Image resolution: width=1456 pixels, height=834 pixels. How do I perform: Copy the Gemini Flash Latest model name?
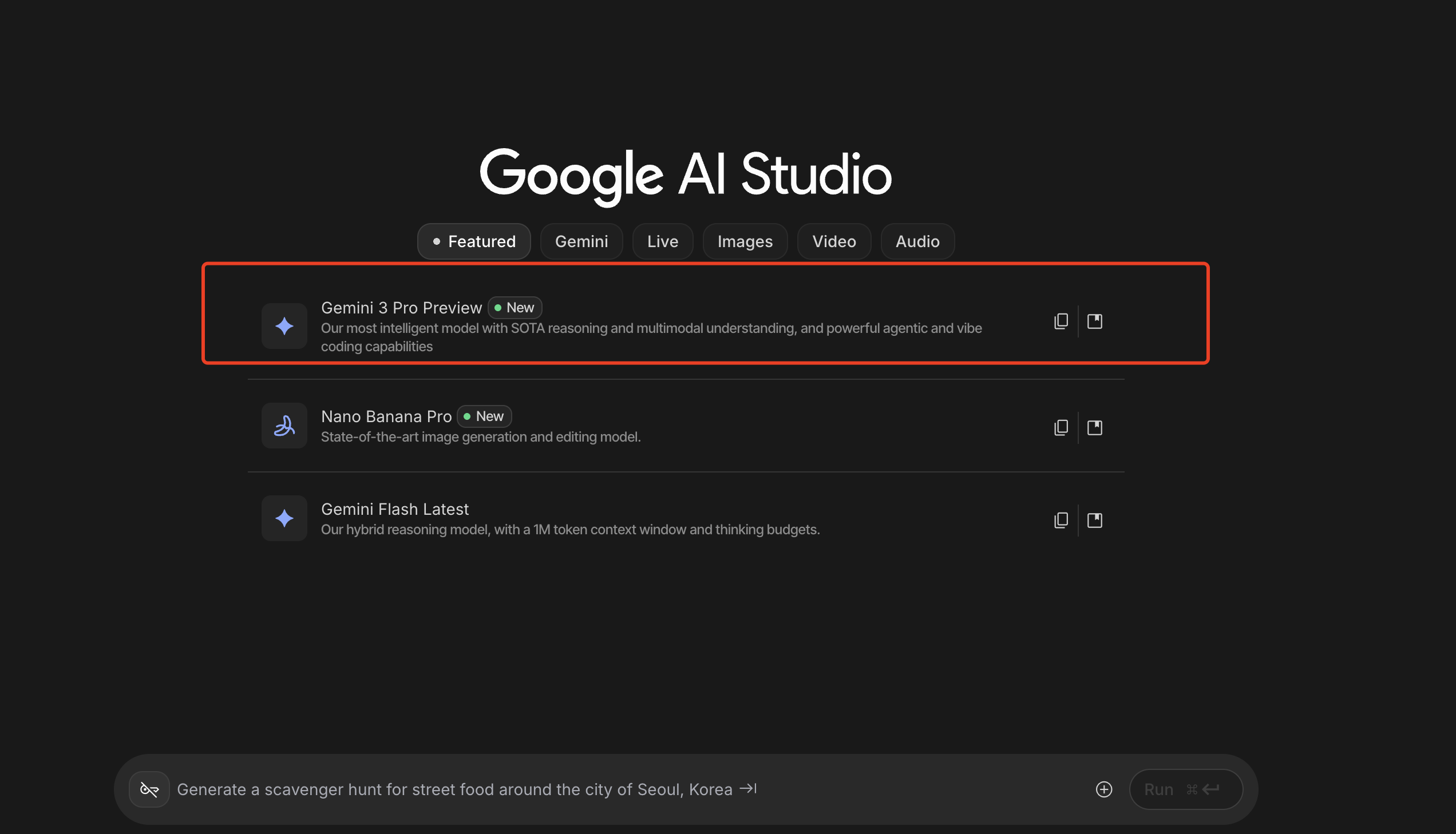point(1061,520)
